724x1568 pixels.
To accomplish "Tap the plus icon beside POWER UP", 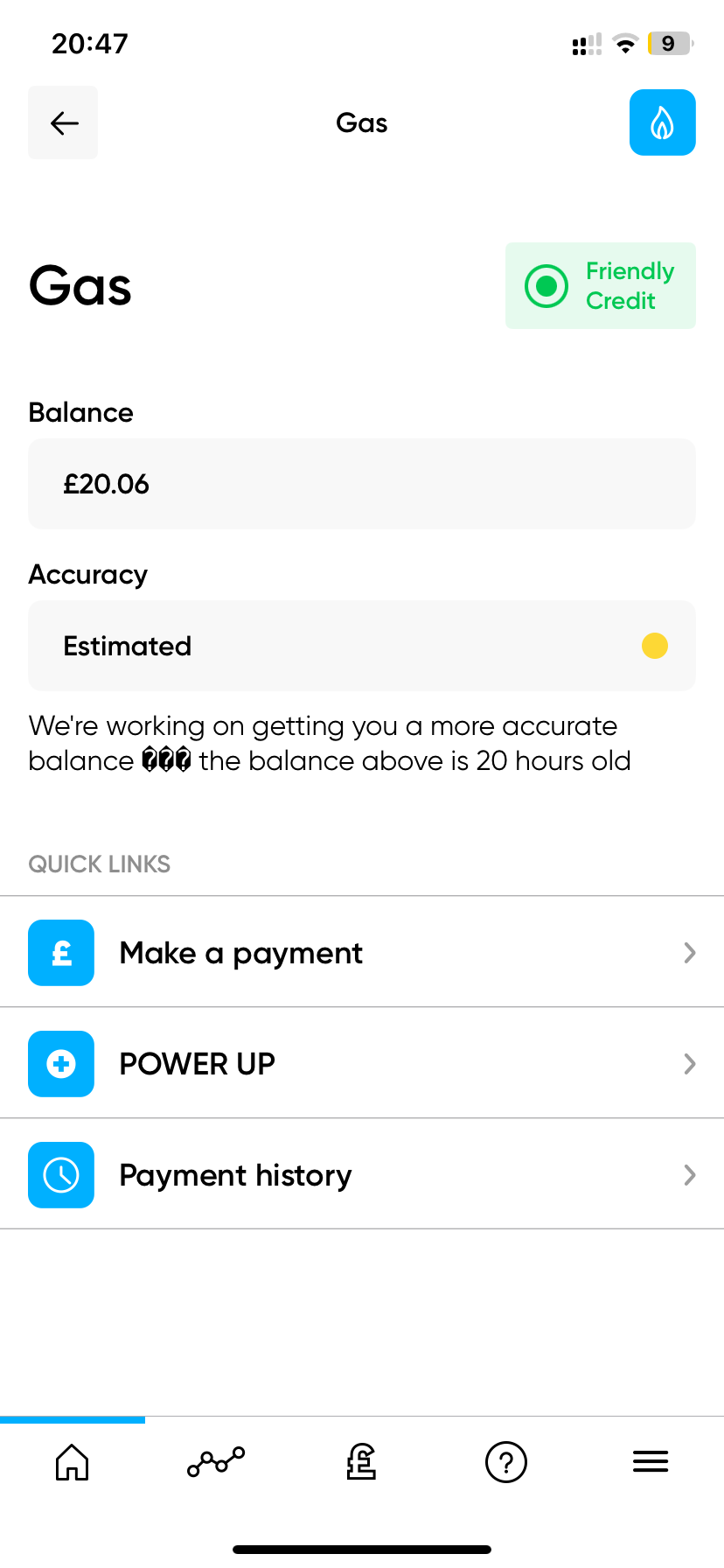I will point(61,1064).
